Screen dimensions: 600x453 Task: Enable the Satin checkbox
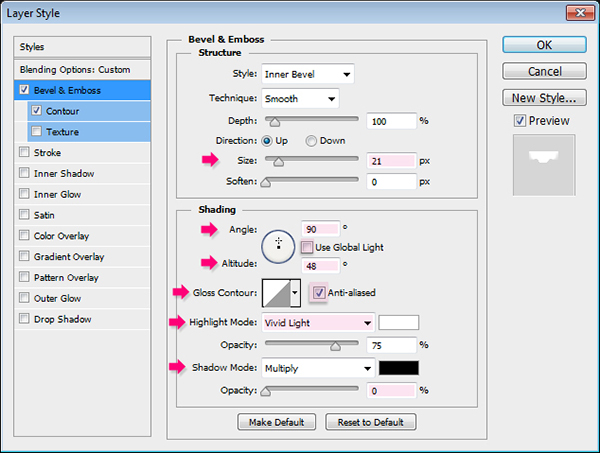(x=24, y=214)
